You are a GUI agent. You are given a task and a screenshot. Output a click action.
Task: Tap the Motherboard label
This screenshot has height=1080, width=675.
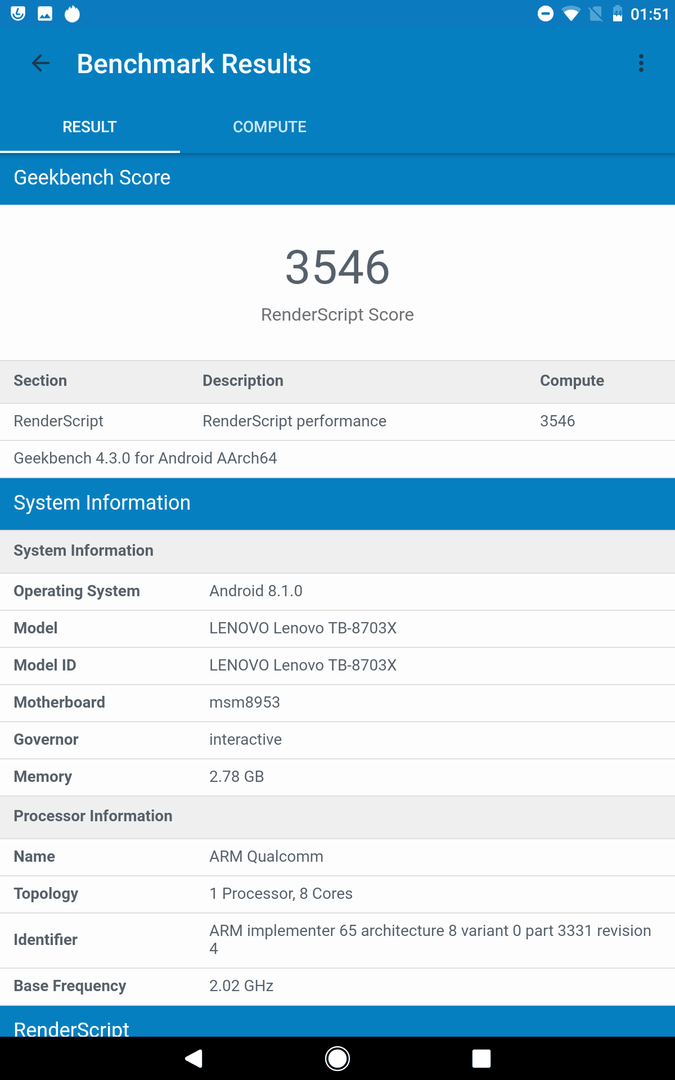coord(59,703)
